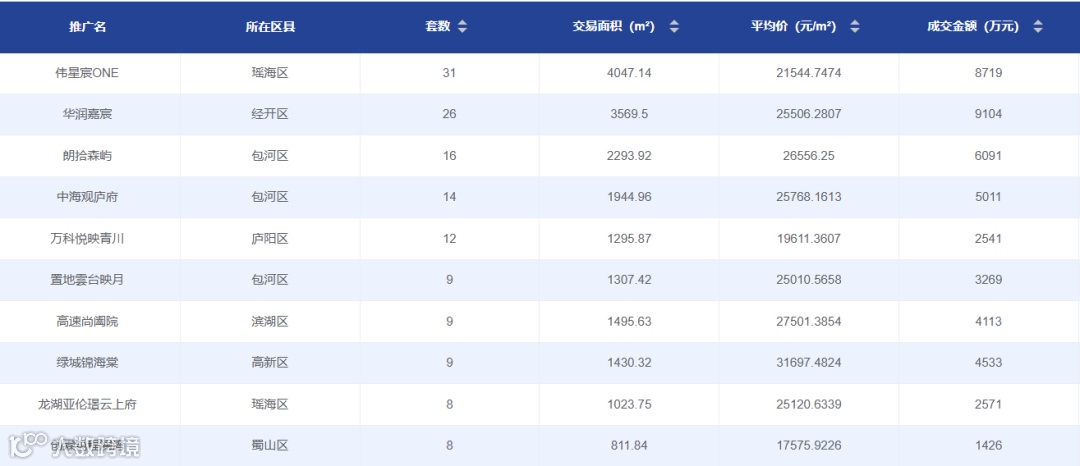
Task: Click the transaction amount 6091
Action: (x=988, y=156)
